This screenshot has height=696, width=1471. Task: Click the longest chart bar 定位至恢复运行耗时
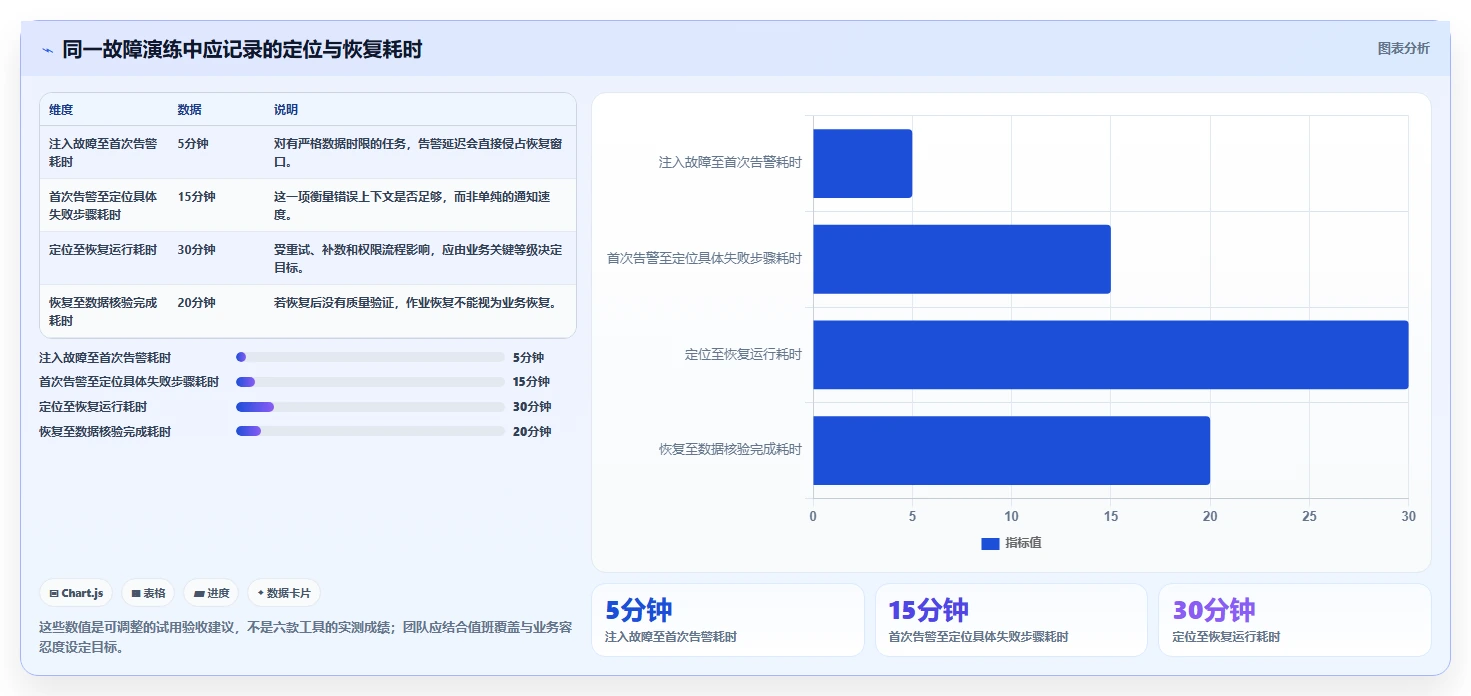tap(1110, 354)
